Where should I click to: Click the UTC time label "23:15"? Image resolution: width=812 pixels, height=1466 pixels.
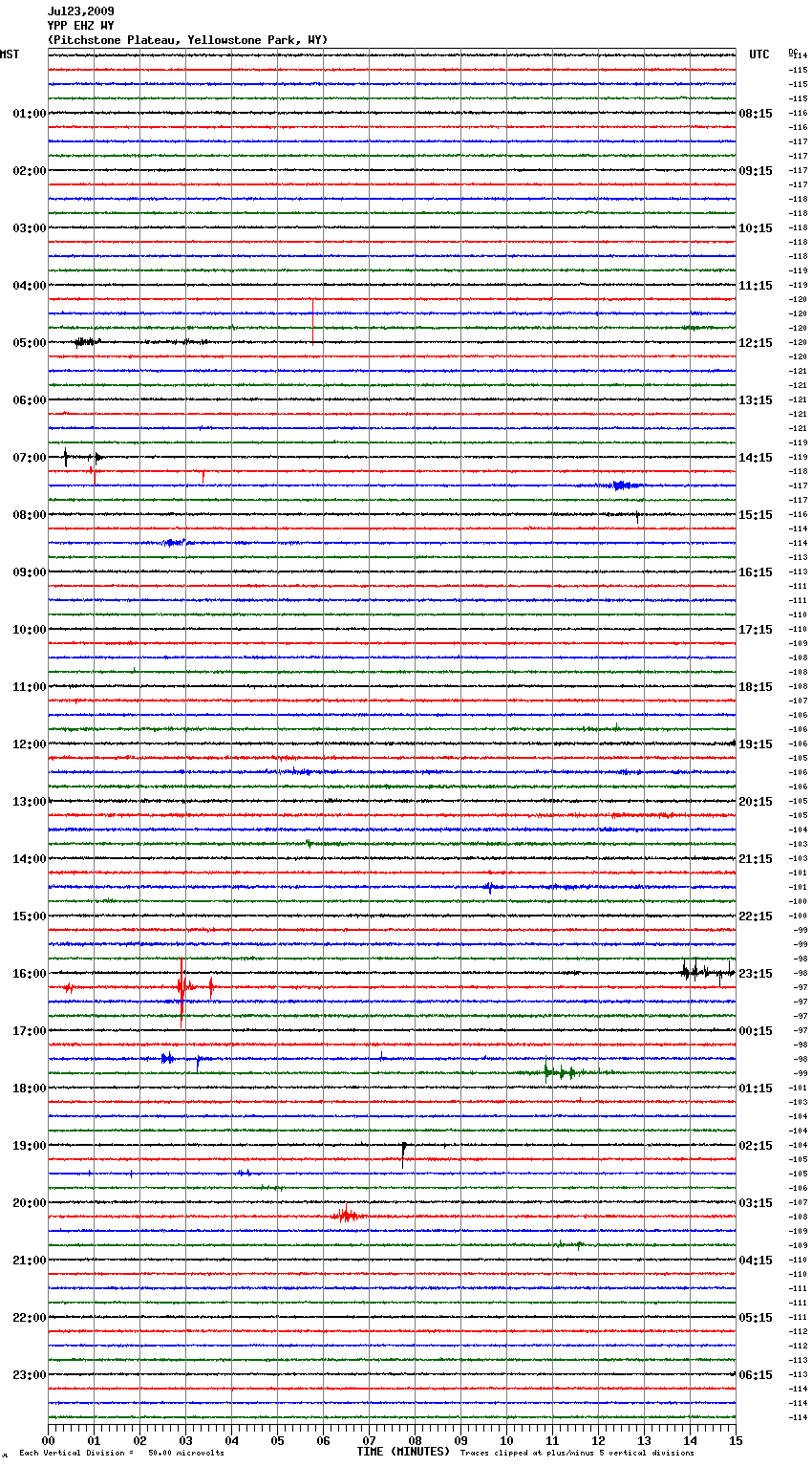pos(756,974)
